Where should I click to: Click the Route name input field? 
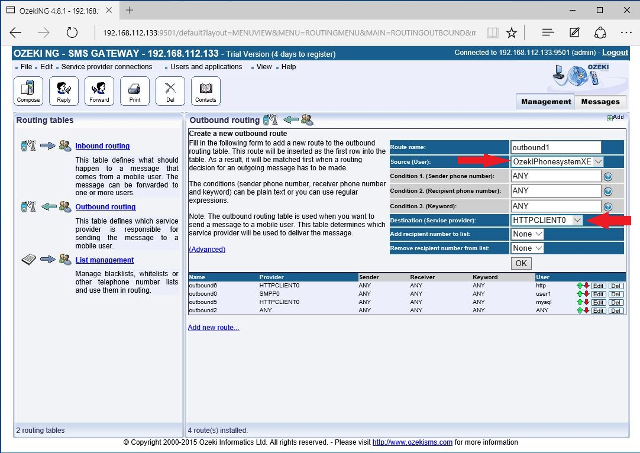coord(556,147)
